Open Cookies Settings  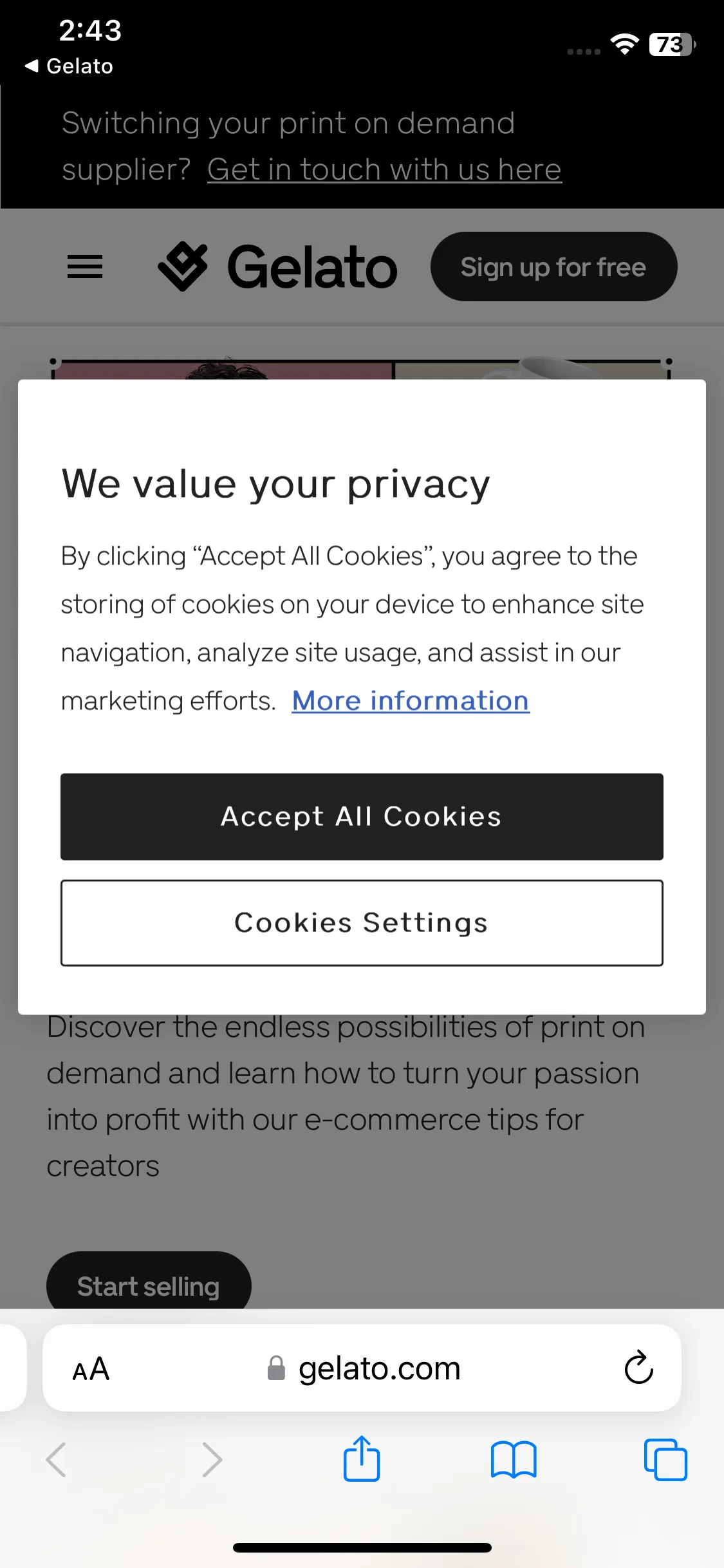[362, 922]
